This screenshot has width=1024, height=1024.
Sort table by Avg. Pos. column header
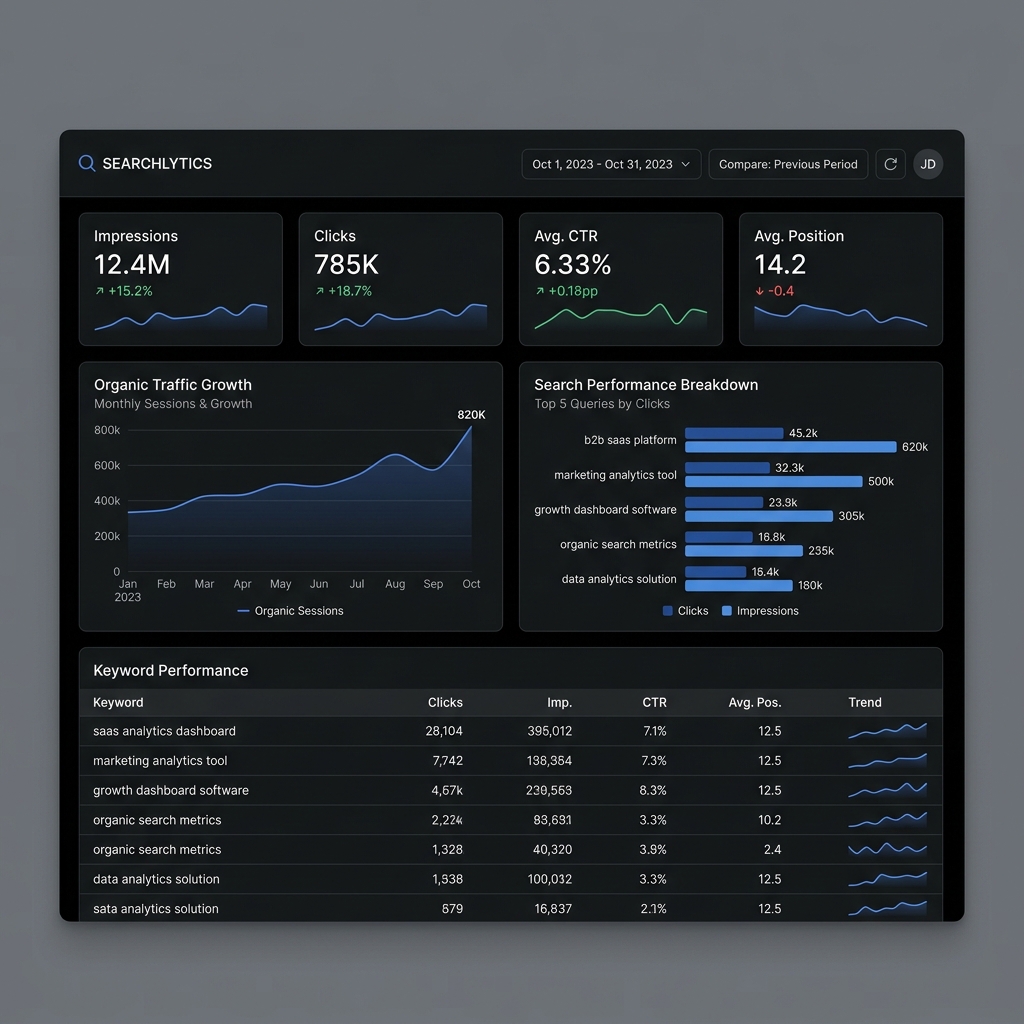coord(755,702)
